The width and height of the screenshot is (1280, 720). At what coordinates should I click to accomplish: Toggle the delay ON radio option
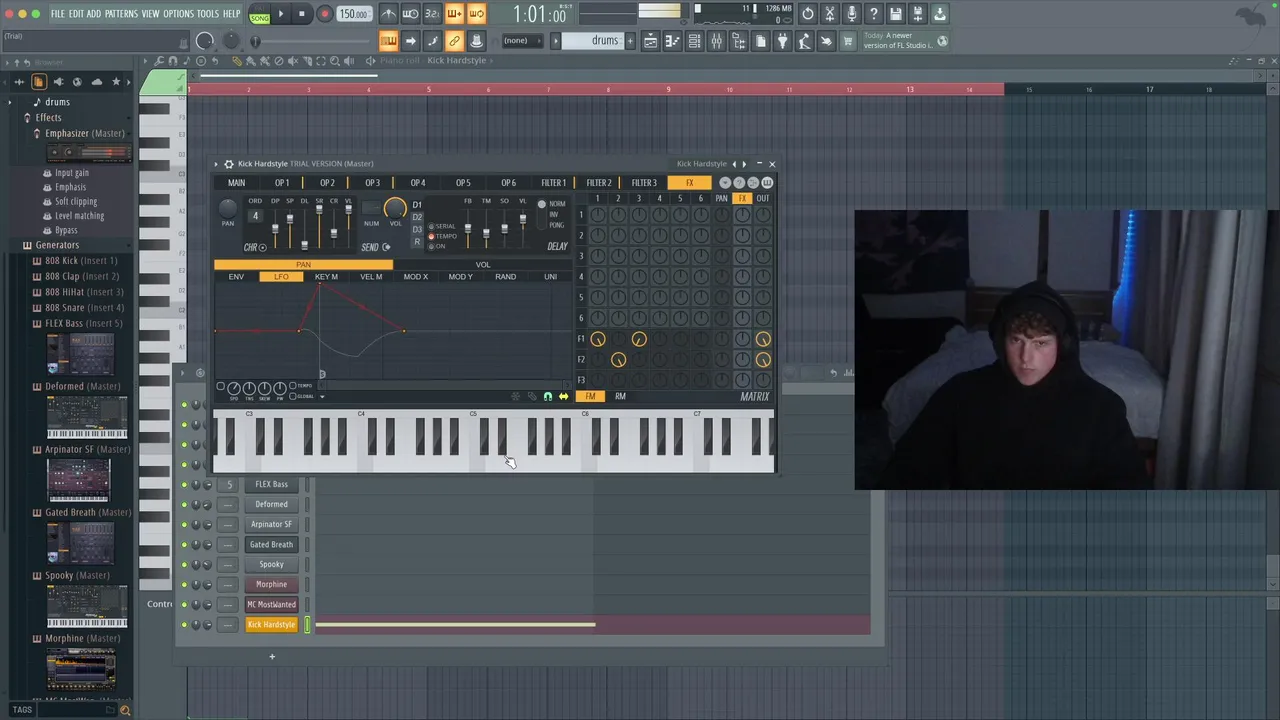pyautogui.click(x=431, y=246)
